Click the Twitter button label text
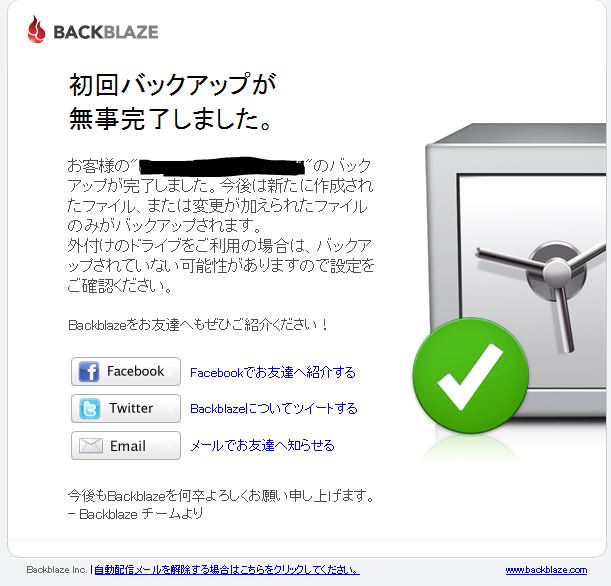Screen dimensions: 611x586 131,408
